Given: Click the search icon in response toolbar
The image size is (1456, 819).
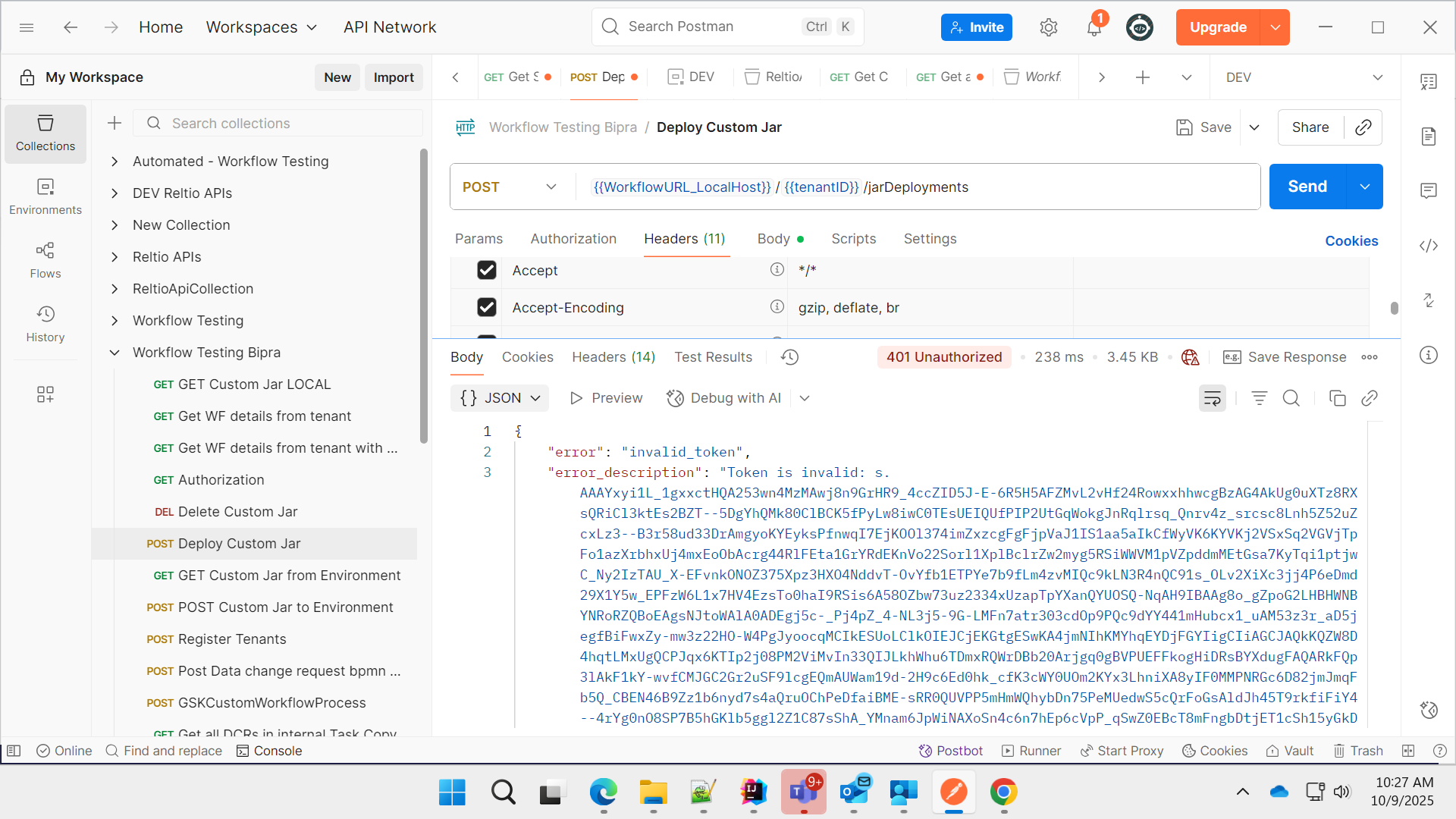Looking at the screenshot, I should coord(1291,398).
